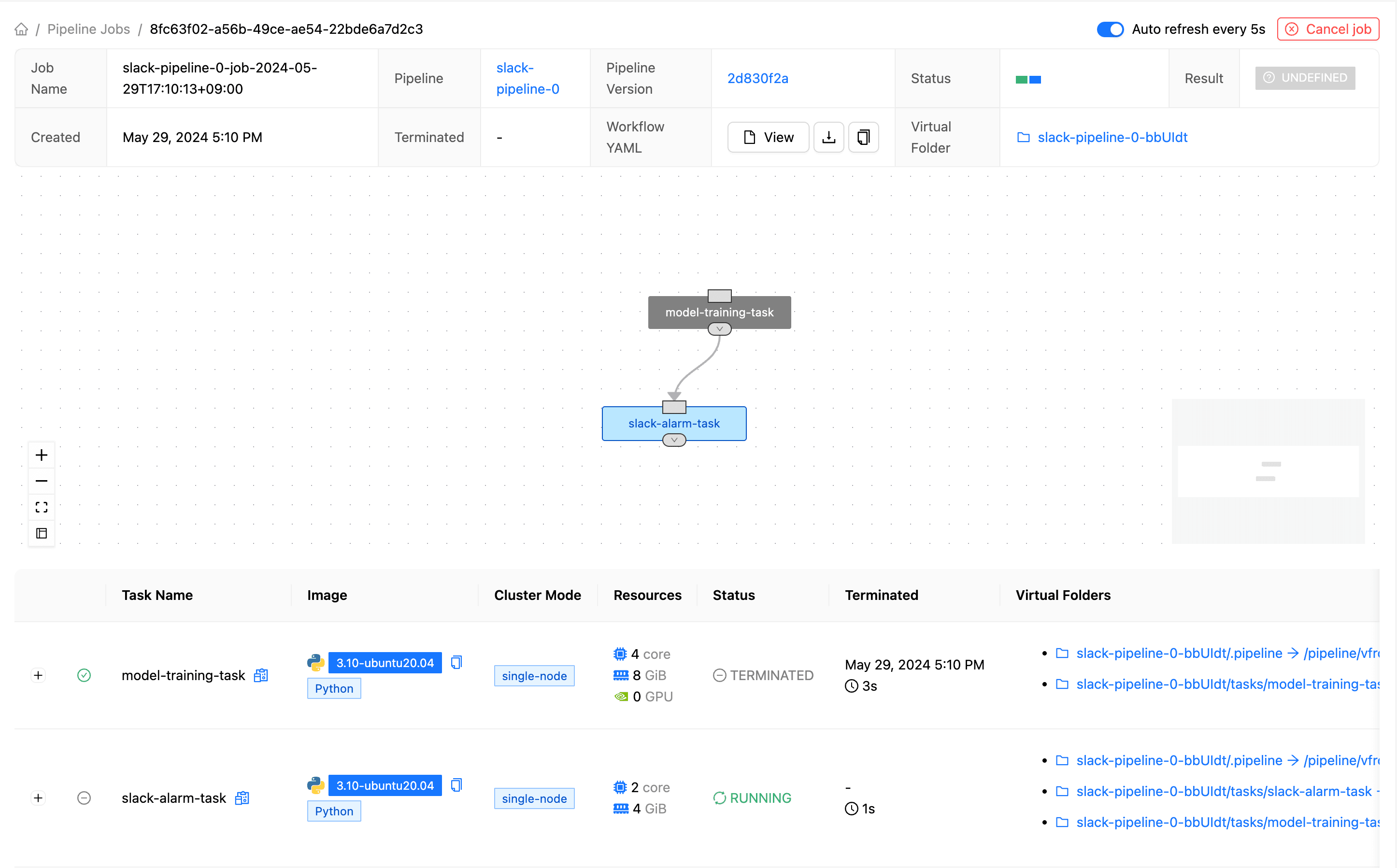Copy the workflow YAML to clipboard
This screenshot has height=868, width=1397.
coord(863,137)
